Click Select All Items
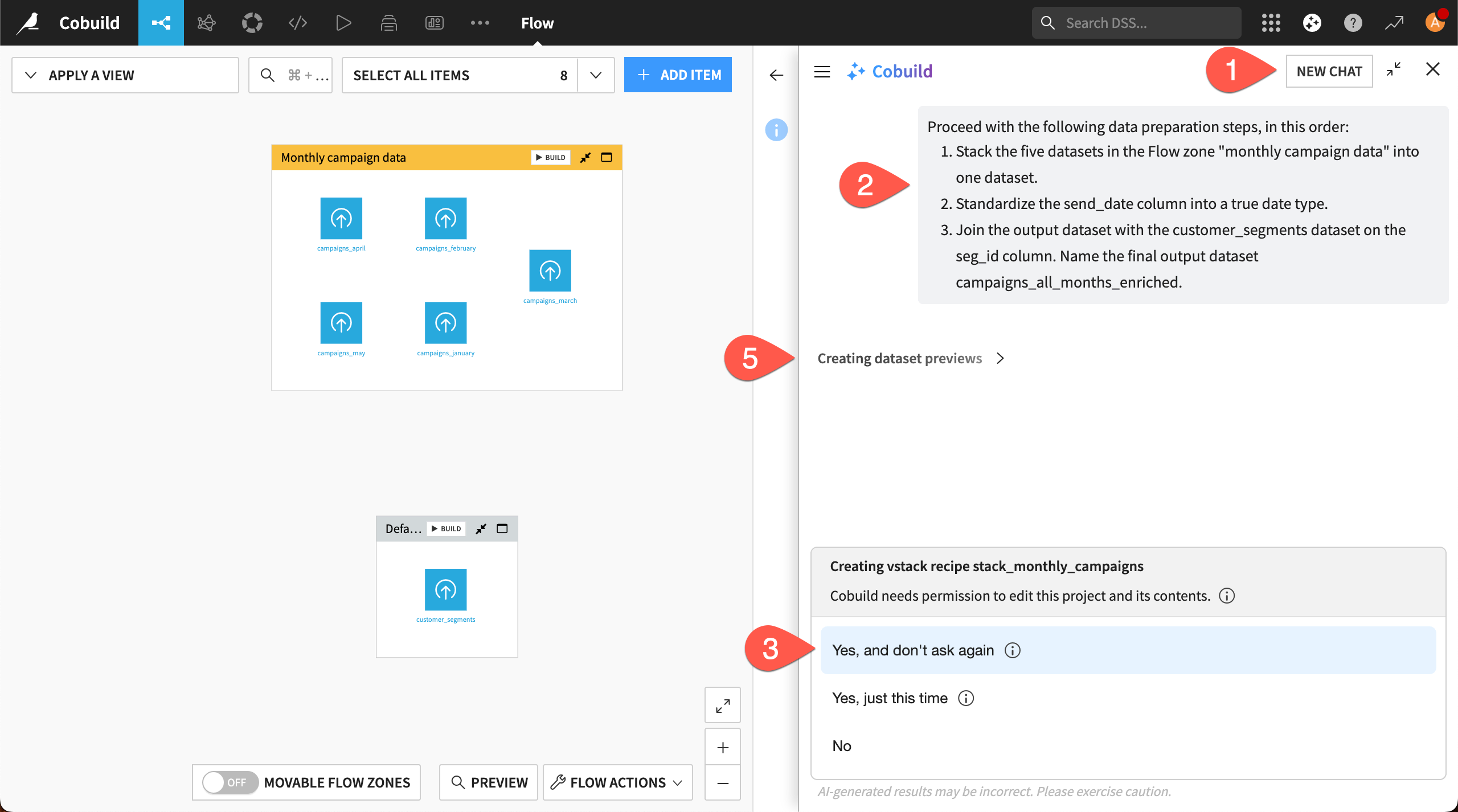 tap(460, 75)
